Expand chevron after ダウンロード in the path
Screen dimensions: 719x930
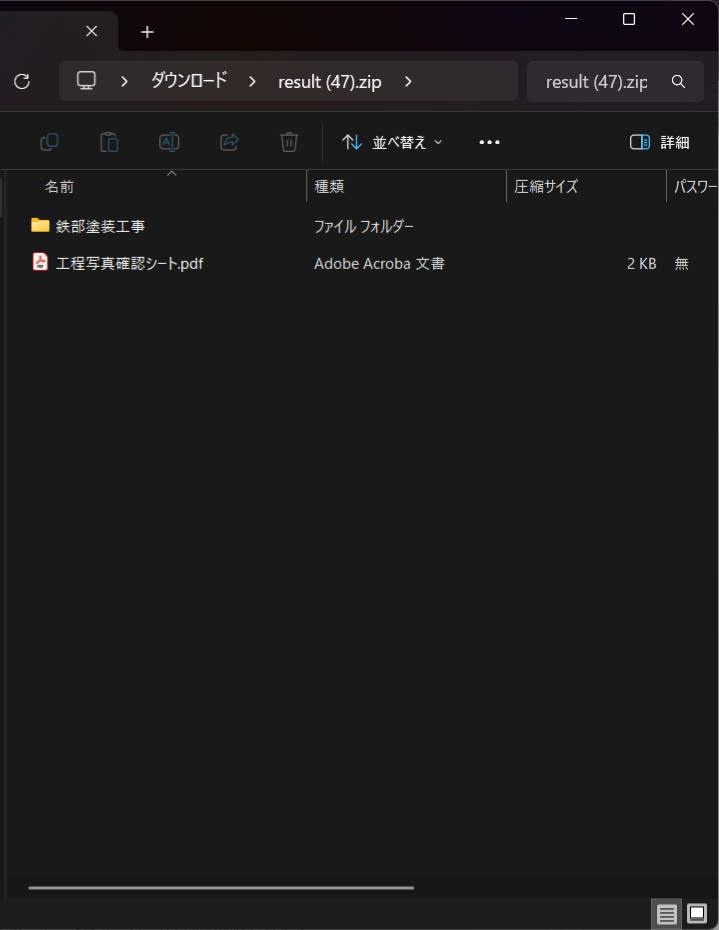(x=252, y=81)
